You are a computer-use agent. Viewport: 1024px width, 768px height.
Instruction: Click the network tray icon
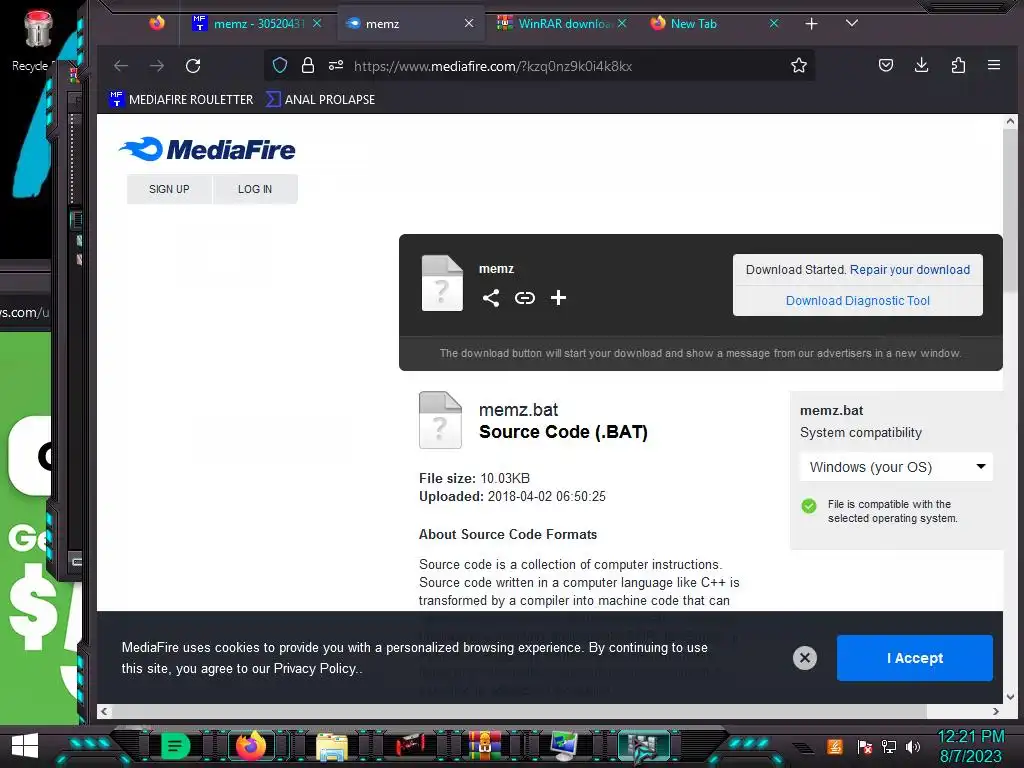889,746
